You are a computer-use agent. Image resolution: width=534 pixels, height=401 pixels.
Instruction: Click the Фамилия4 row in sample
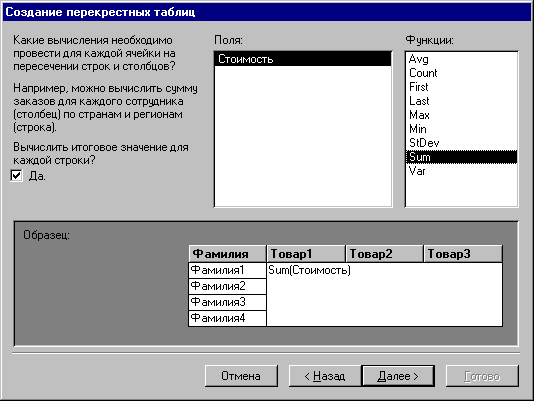227,318
